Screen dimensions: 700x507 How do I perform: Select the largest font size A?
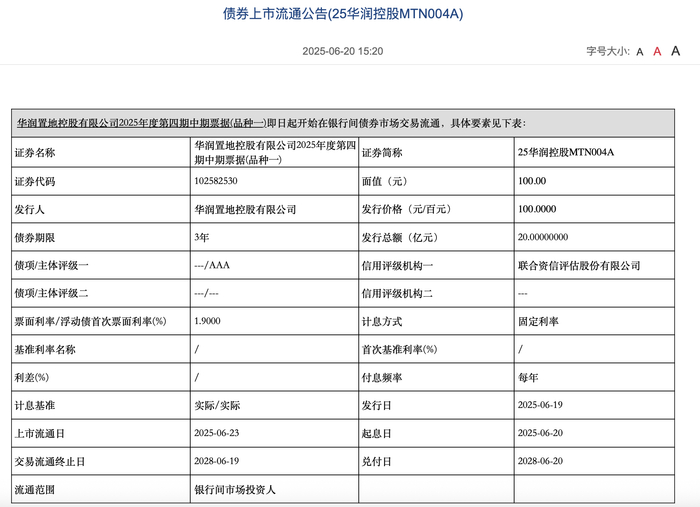675,51
